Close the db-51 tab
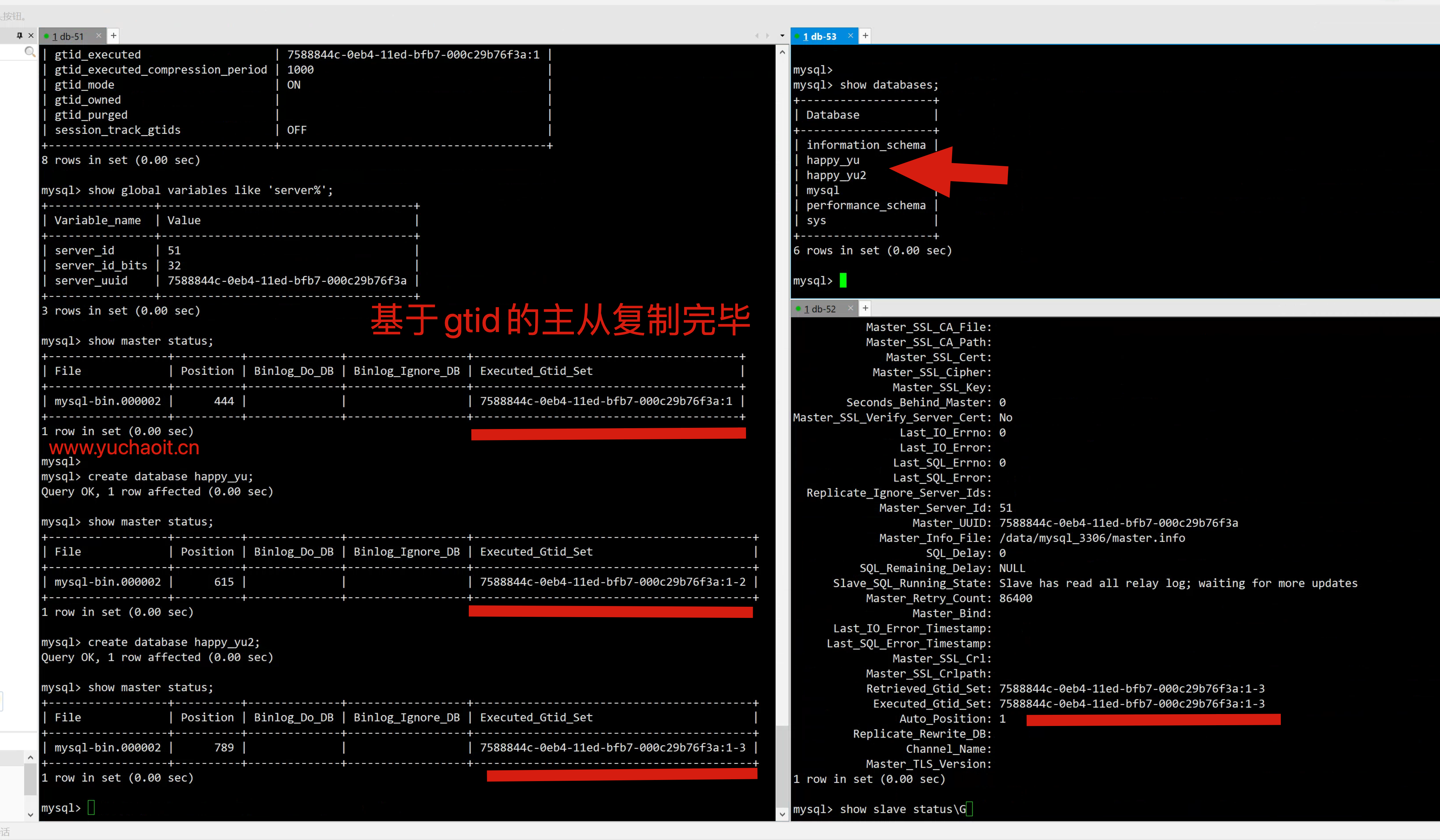Screen dimensions: 1440x840 (99, 35)
